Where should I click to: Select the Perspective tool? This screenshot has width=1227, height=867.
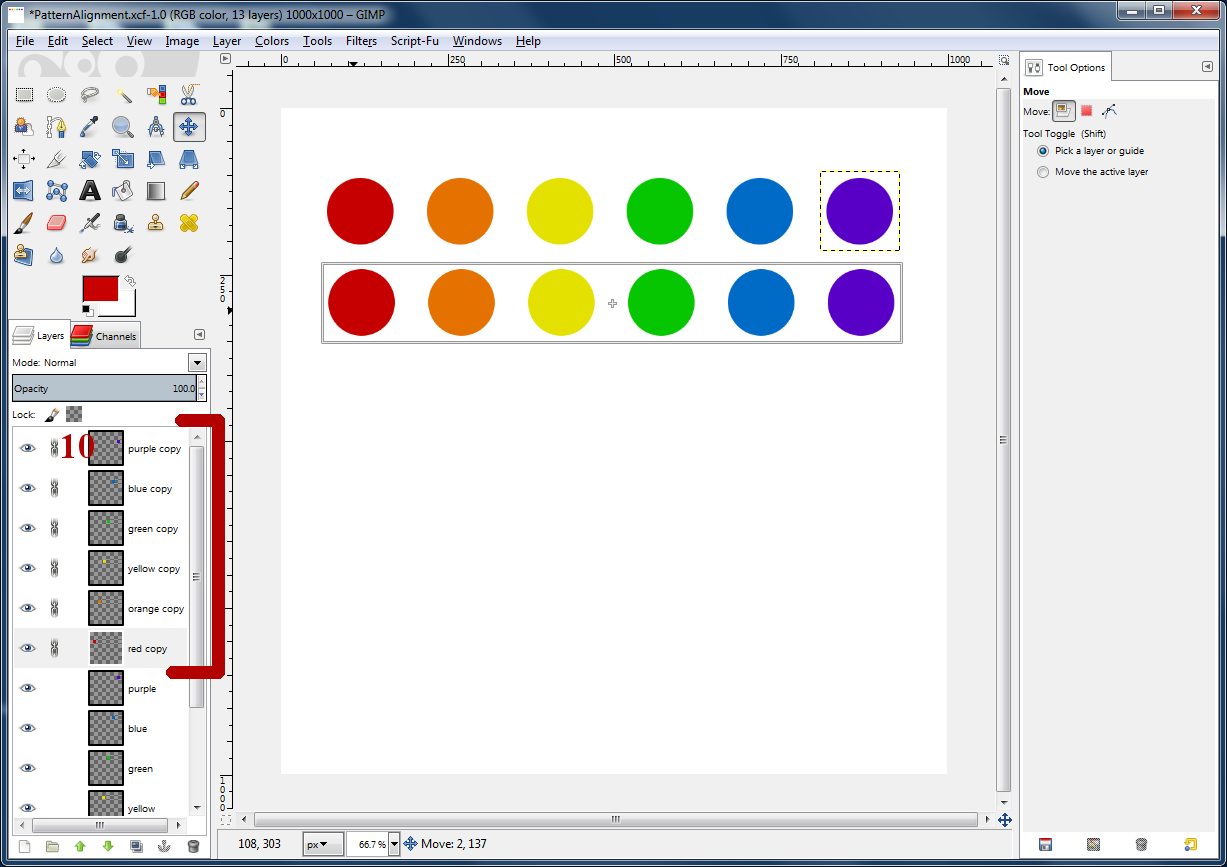pos(189,159)
